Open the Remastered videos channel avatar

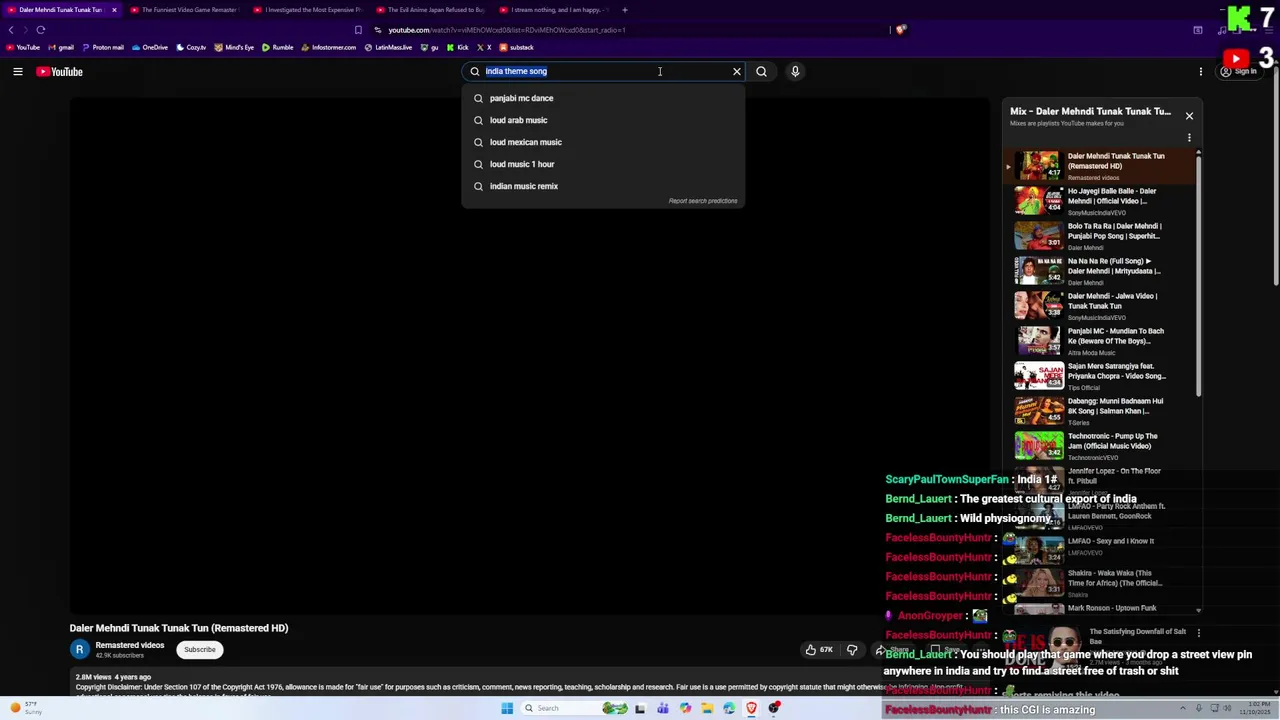[79, 650]
